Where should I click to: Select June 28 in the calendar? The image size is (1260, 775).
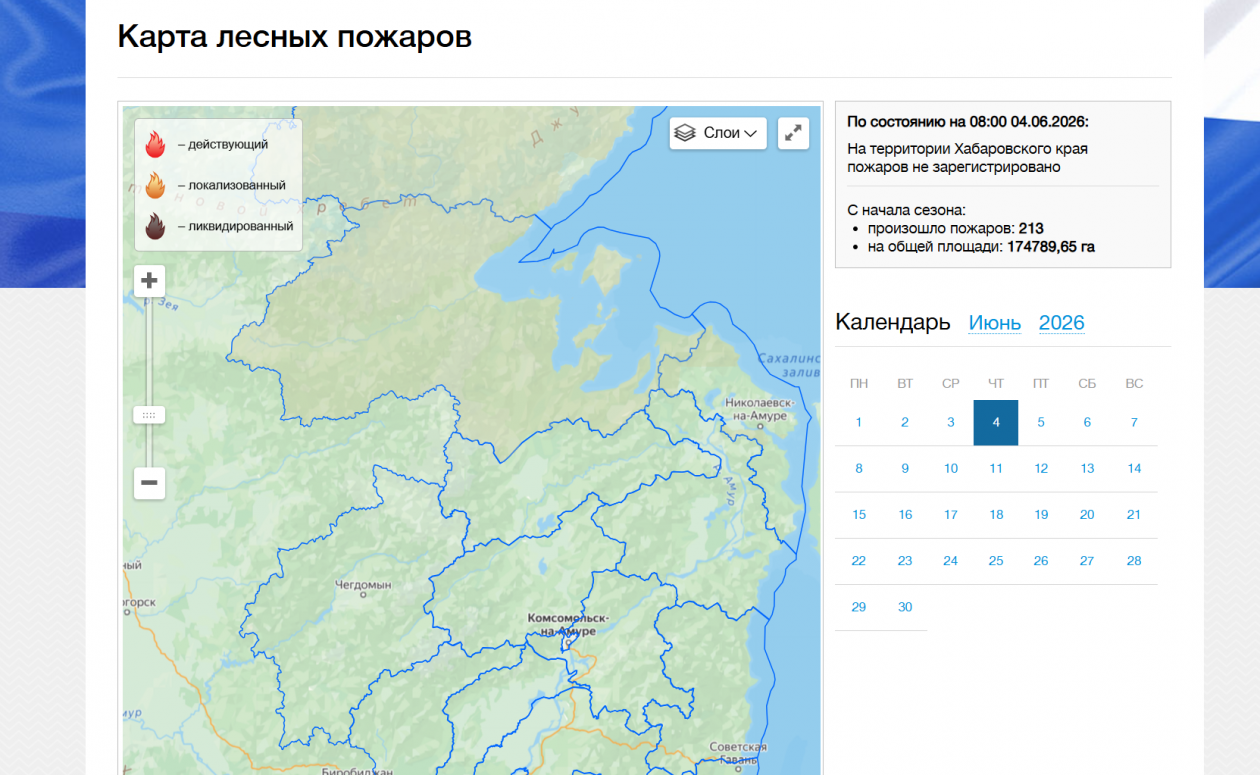1134,561
